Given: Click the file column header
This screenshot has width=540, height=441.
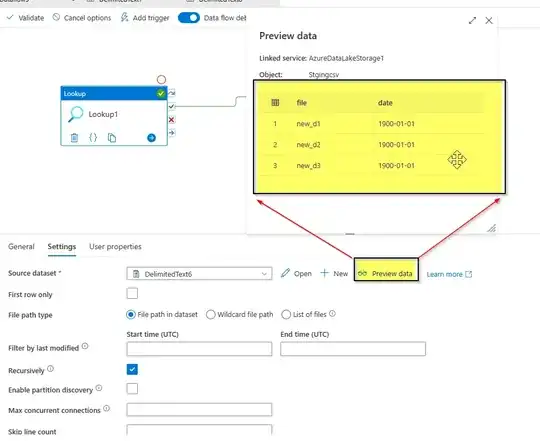Looking at the screenshot, I should coord(302,103).
